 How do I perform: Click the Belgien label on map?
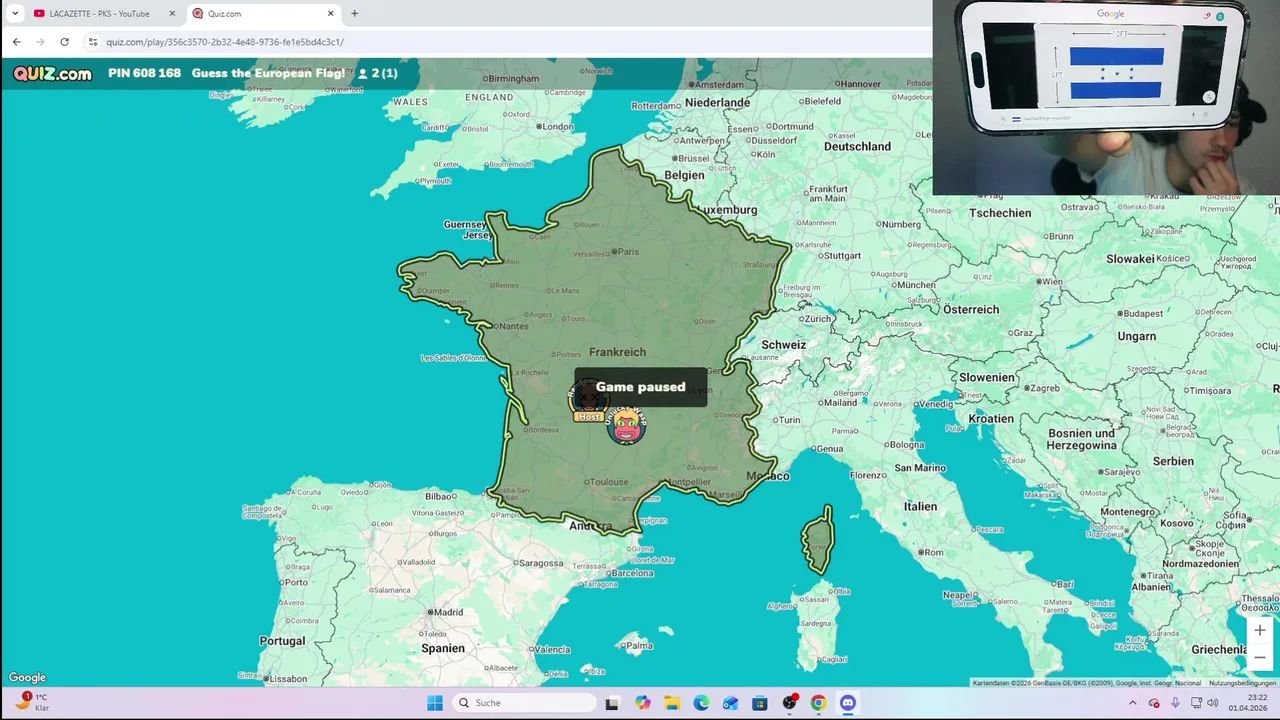coord(685,175)
